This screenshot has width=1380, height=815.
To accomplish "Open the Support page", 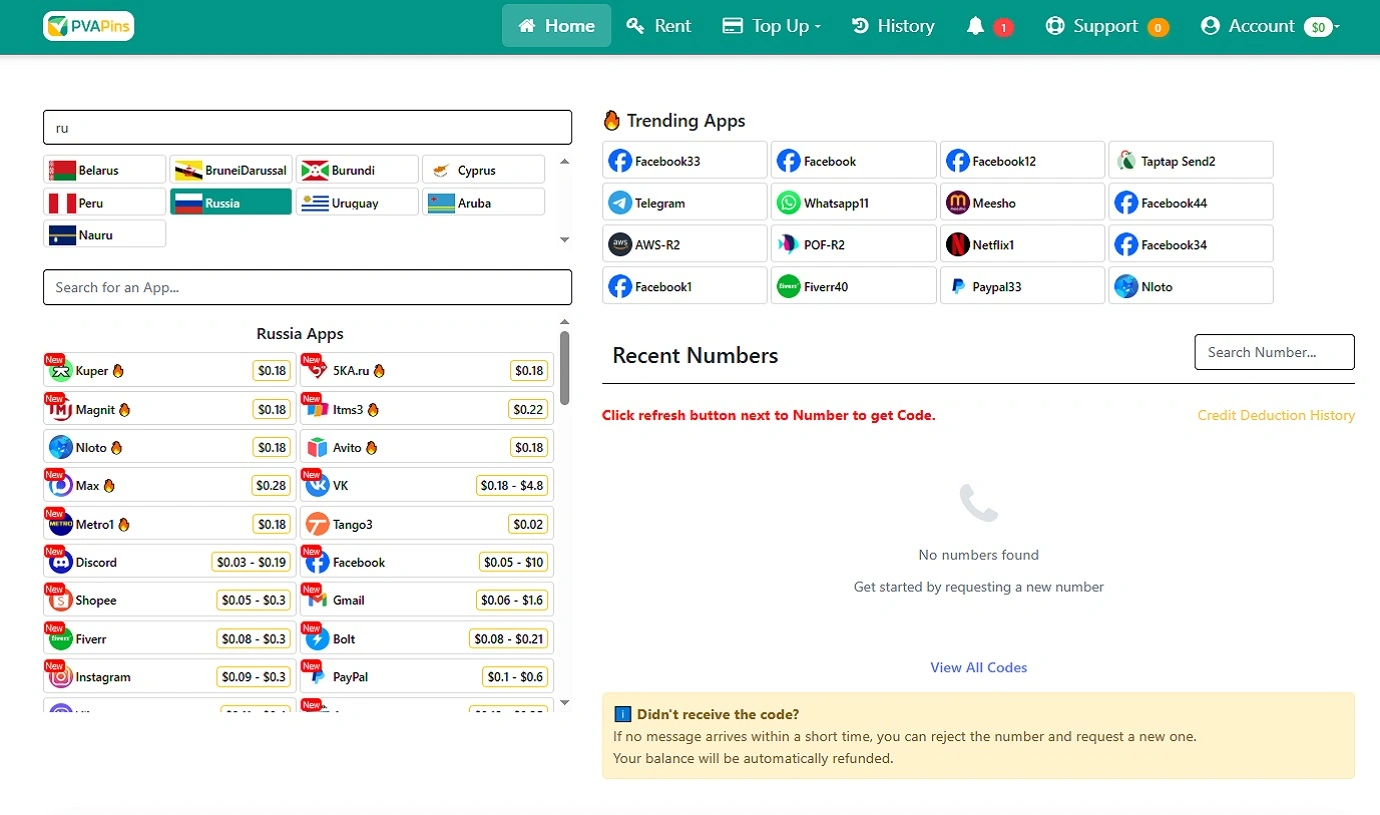I will [1106, 26].
